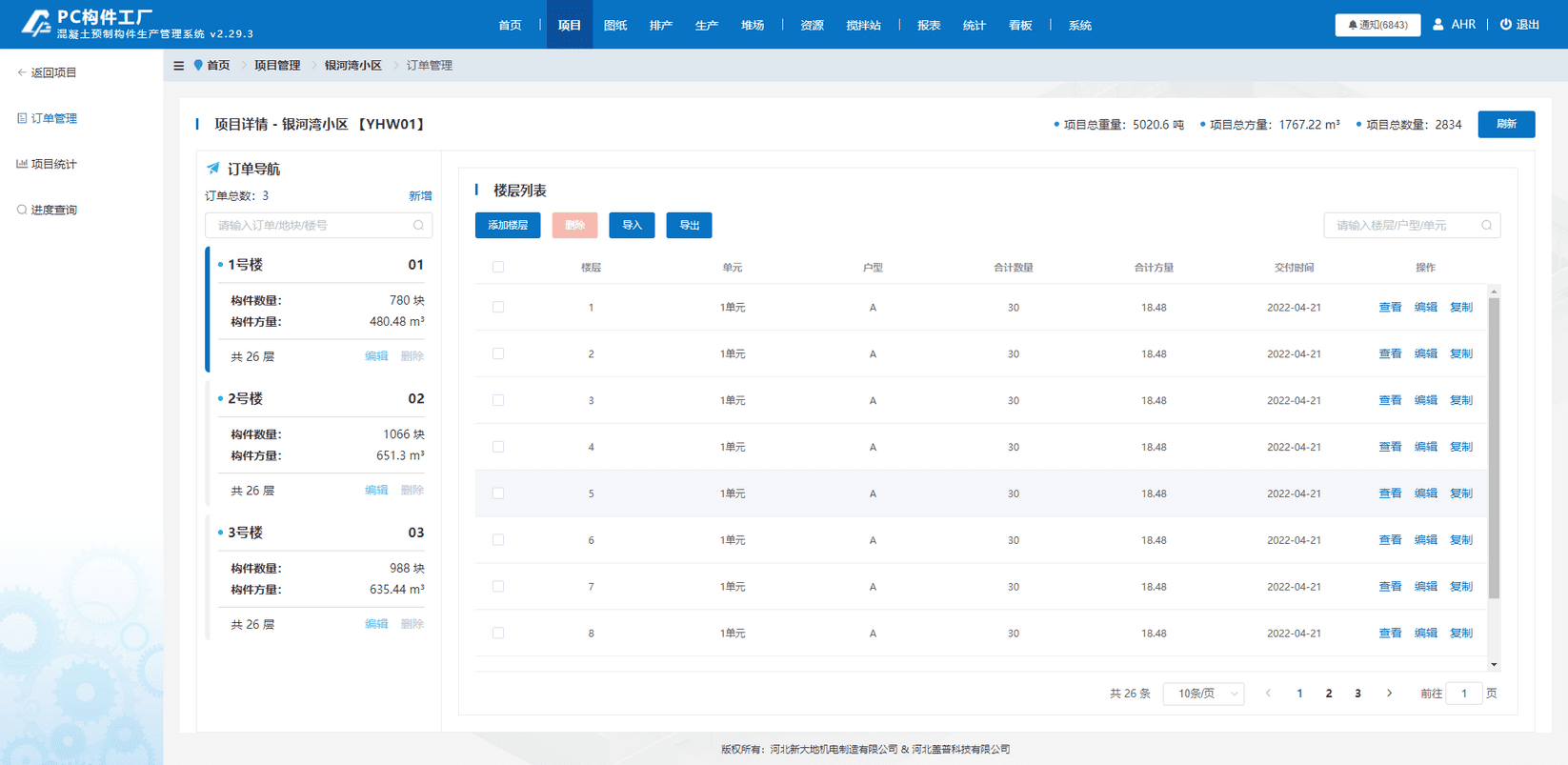Open the 10条/页 page size dropdown

click(1204, 694)
